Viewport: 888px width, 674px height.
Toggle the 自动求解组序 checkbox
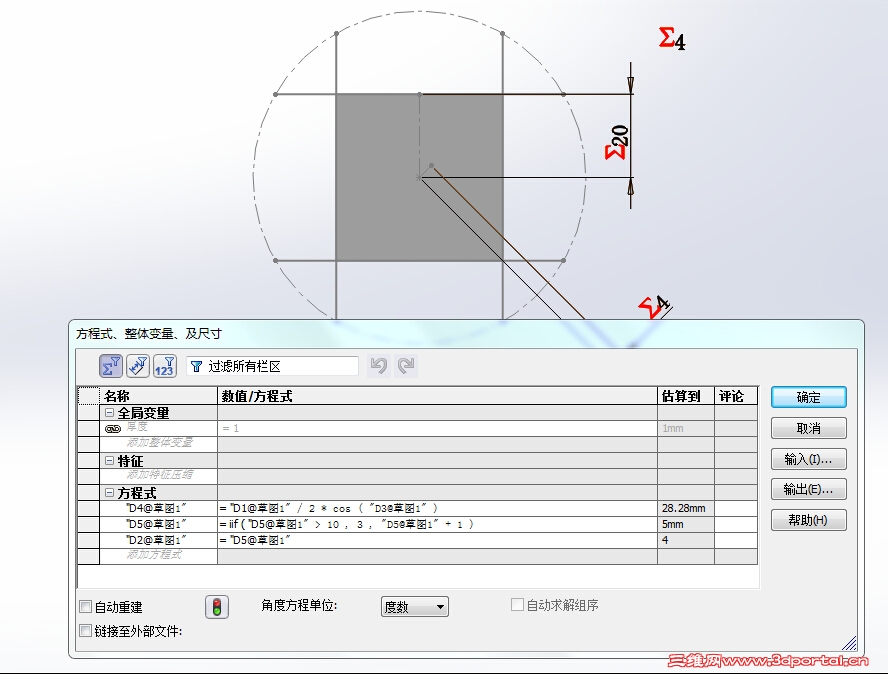point(516,603)
